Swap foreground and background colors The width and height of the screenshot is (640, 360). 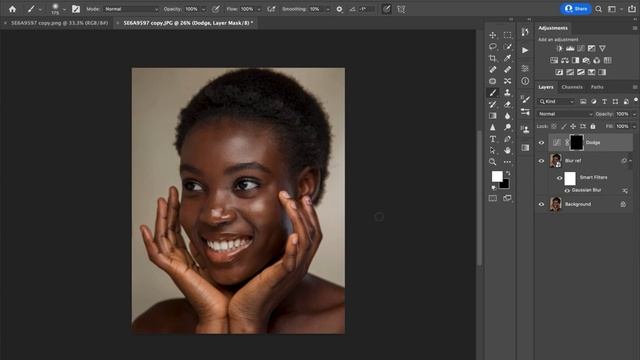pyautogui.click(x=508, y=173)
